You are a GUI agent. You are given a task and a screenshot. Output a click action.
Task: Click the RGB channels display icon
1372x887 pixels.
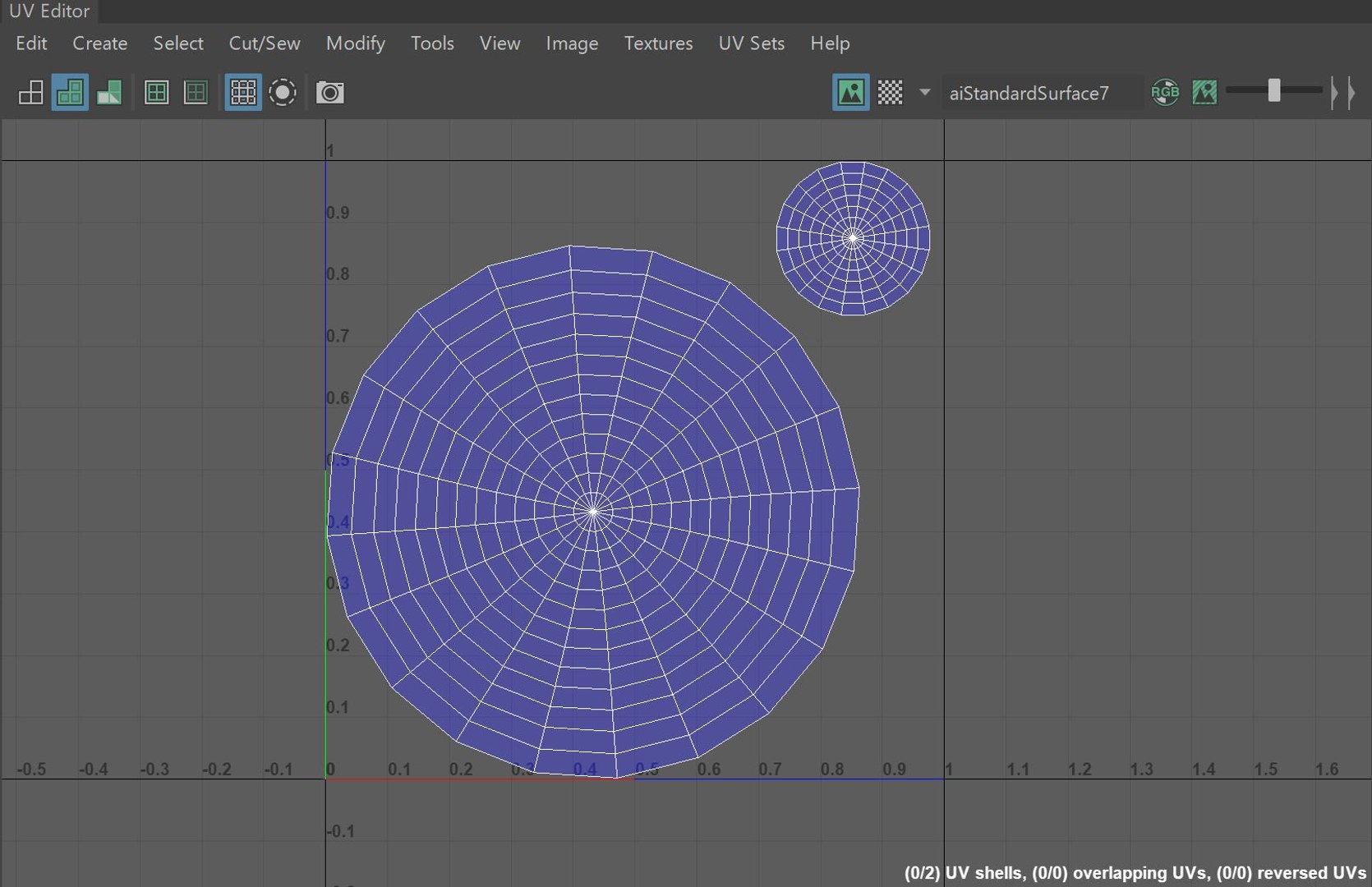click(1165, 93)
